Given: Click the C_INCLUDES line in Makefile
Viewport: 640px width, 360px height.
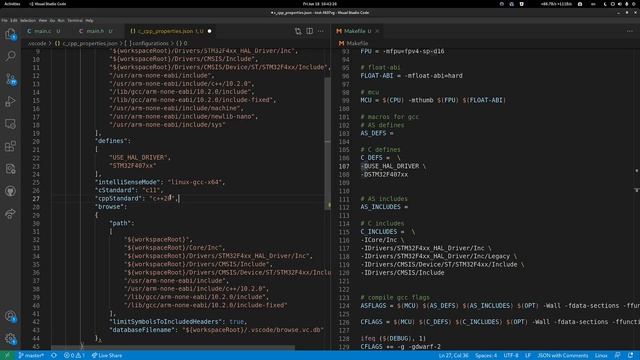Looking at the screenshot, I should tap(387, 231).
